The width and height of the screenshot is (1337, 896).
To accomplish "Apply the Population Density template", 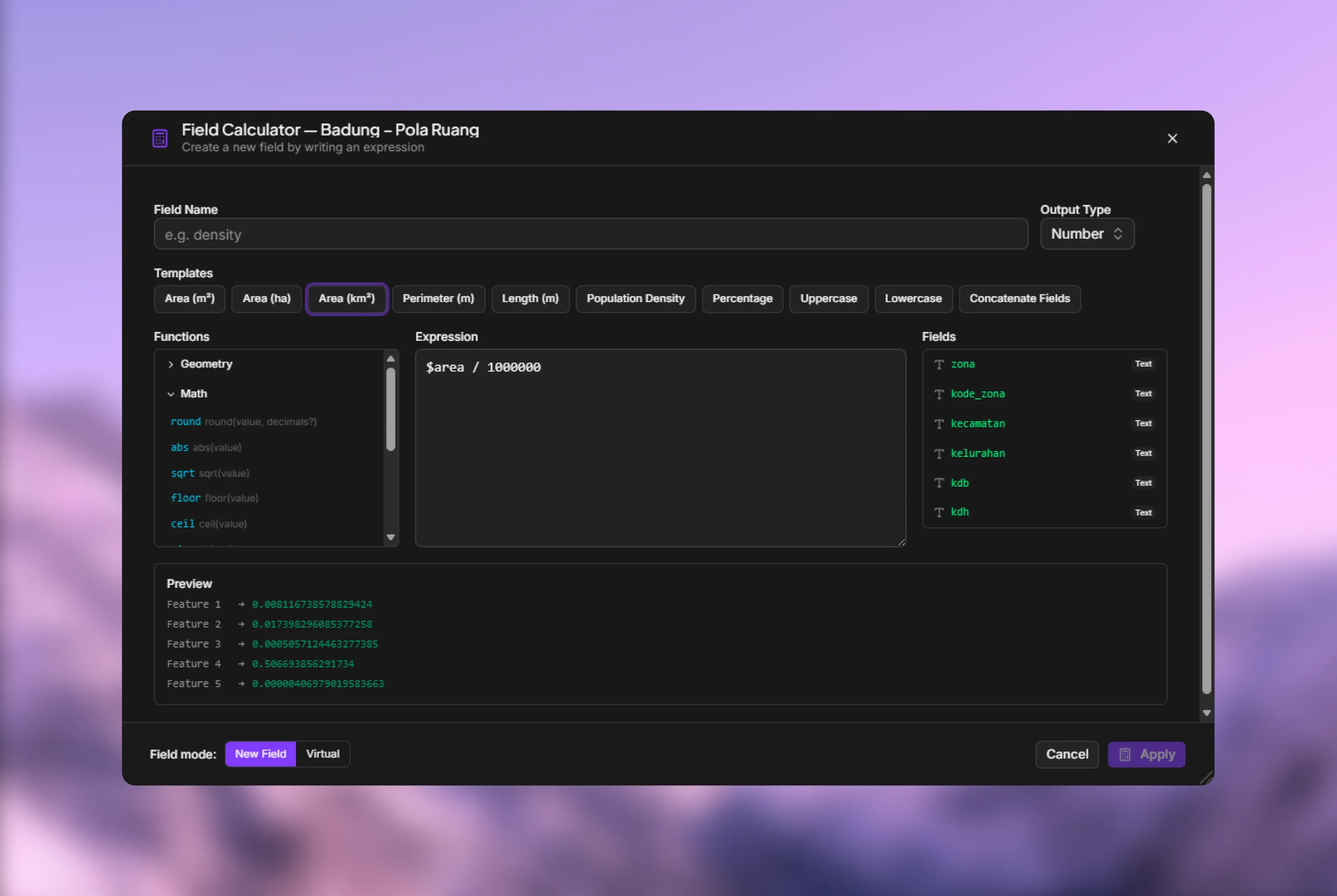I will pyautogui.click(x=636, y=299).
